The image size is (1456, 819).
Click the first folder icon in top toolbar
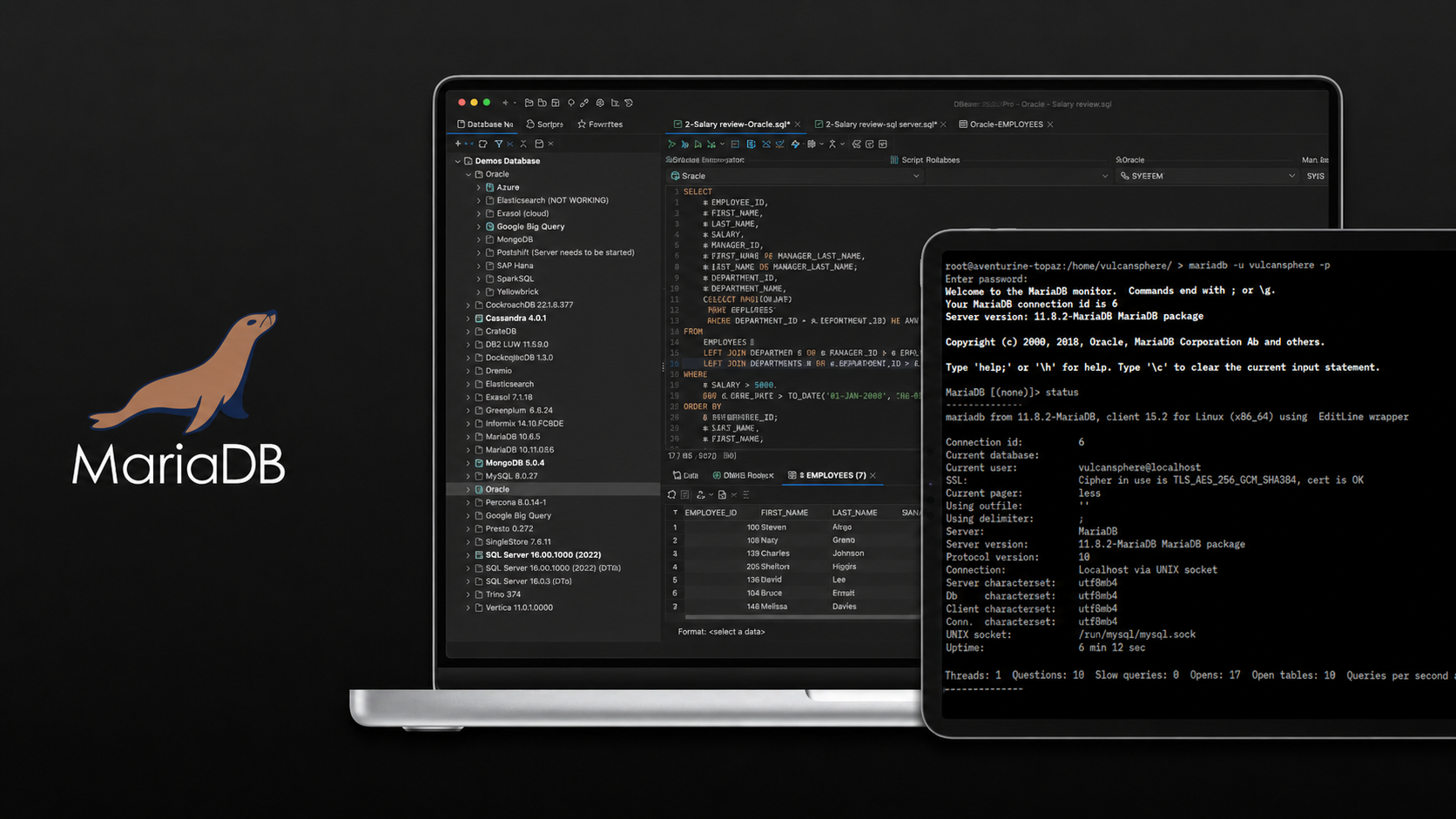click(x=529, y=103)
